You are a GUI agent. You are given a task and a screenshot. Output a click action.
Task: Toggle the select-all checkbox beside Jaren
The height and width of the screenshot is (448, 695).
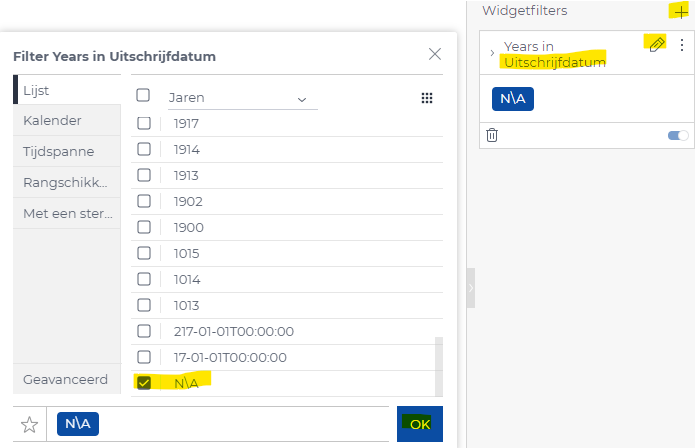tap(144, 95)
